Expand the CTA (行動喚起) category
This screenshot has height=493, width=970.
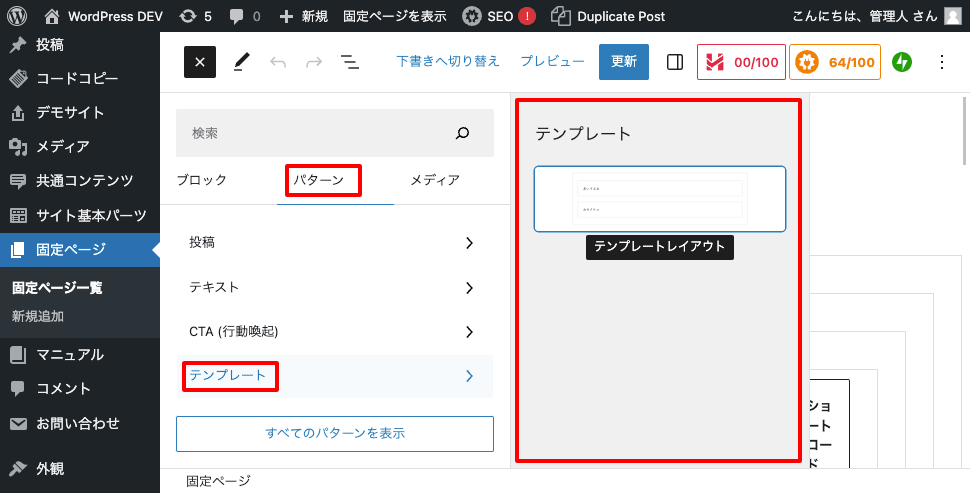click(x=334, y=331)
